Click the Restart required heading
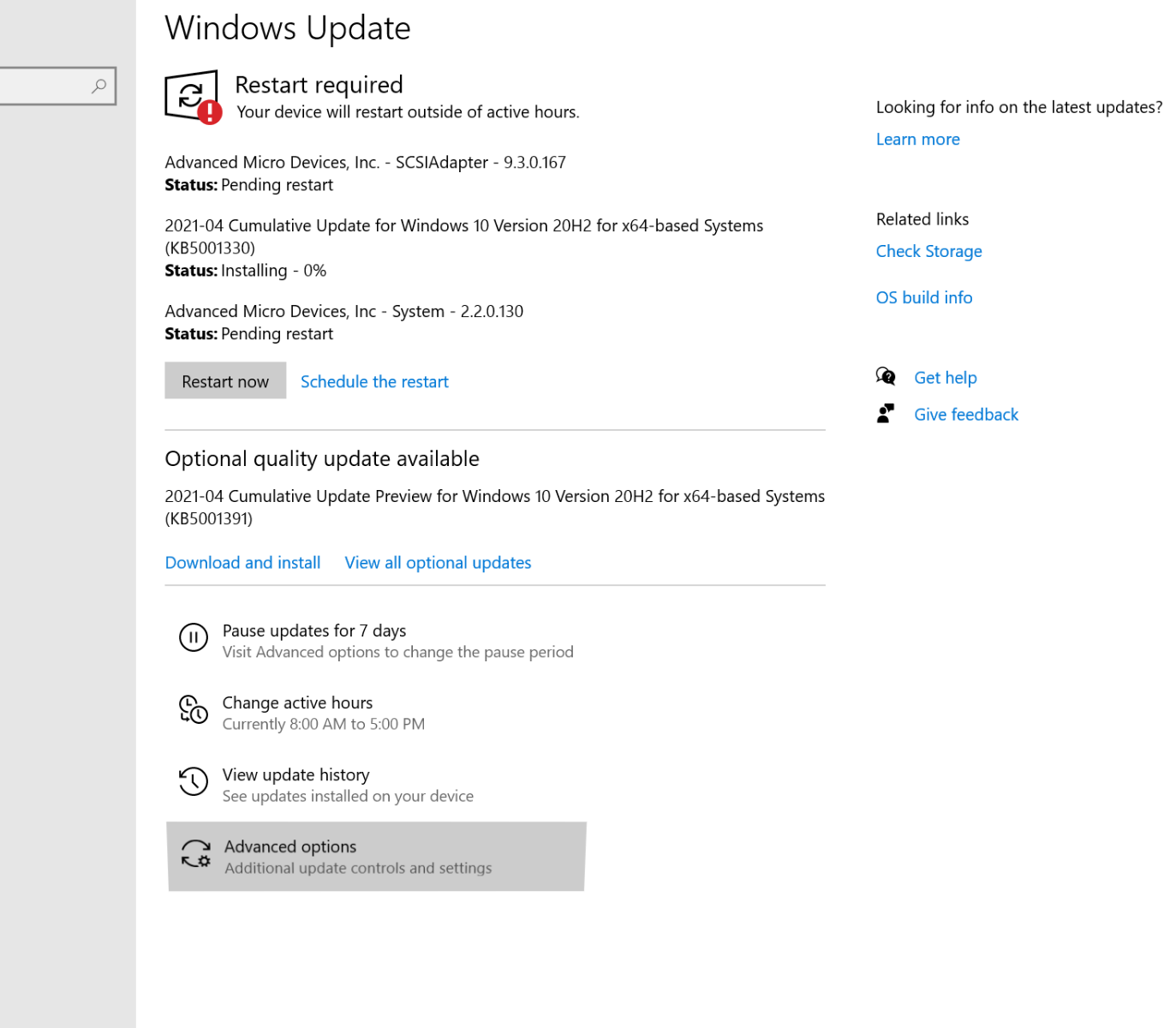 (319, 85)
